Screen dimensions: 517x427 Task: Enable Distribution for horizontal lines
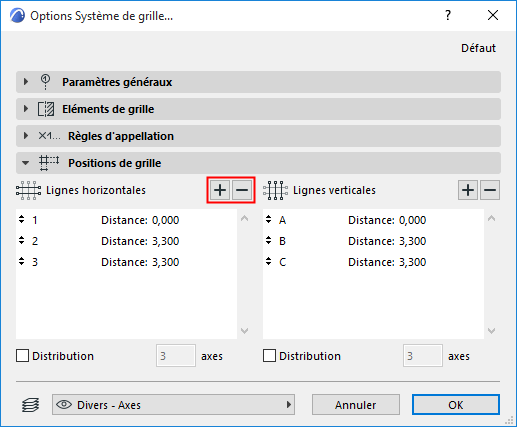[22, 356]
